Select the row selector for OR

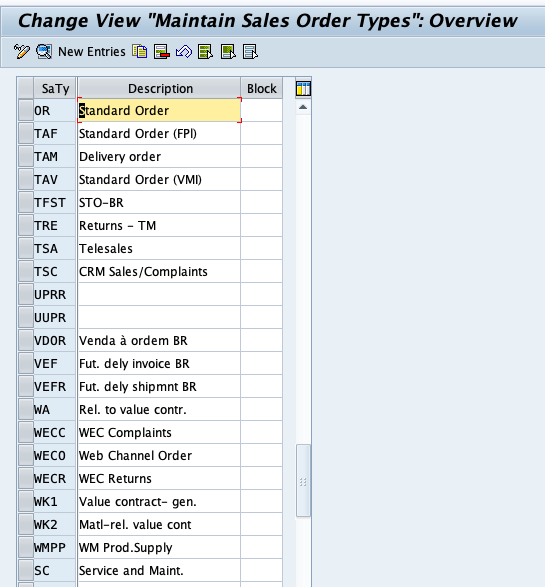(26, 110)
